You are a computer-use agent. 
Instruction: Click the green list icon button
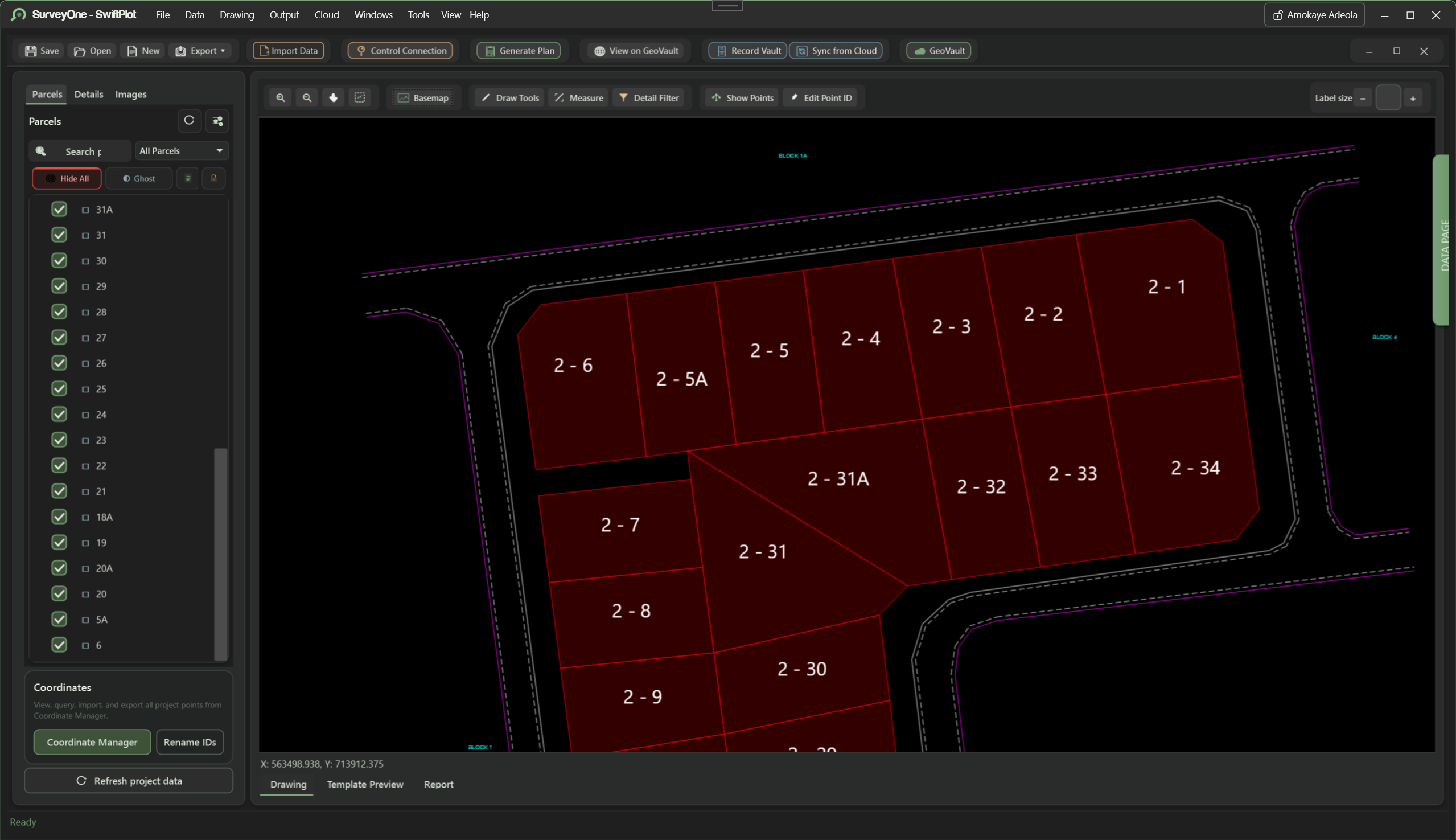click(x=188, y=178)
